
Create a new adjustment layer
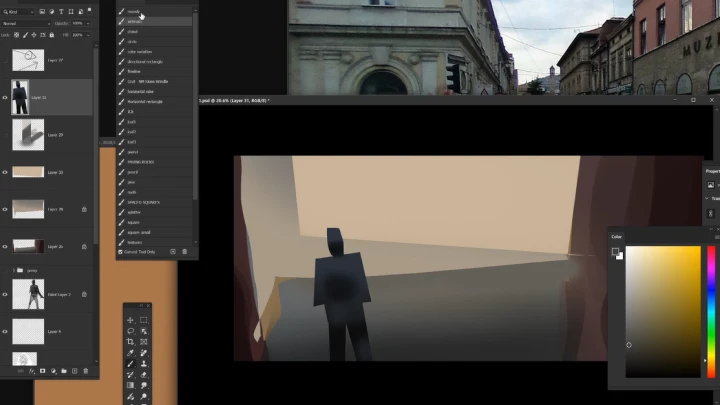53,371
